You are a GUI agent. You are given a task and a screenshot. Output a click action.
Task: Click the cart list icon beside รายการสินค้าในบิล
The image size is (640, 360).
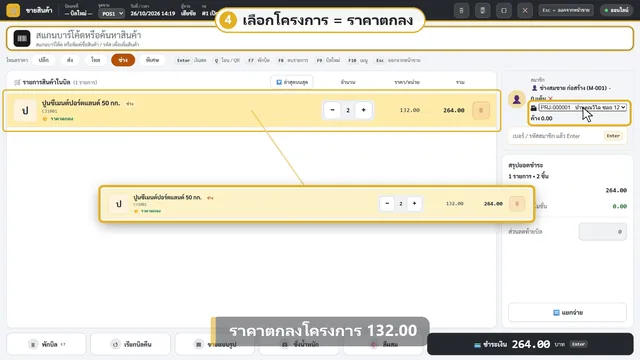pos(17,82)
